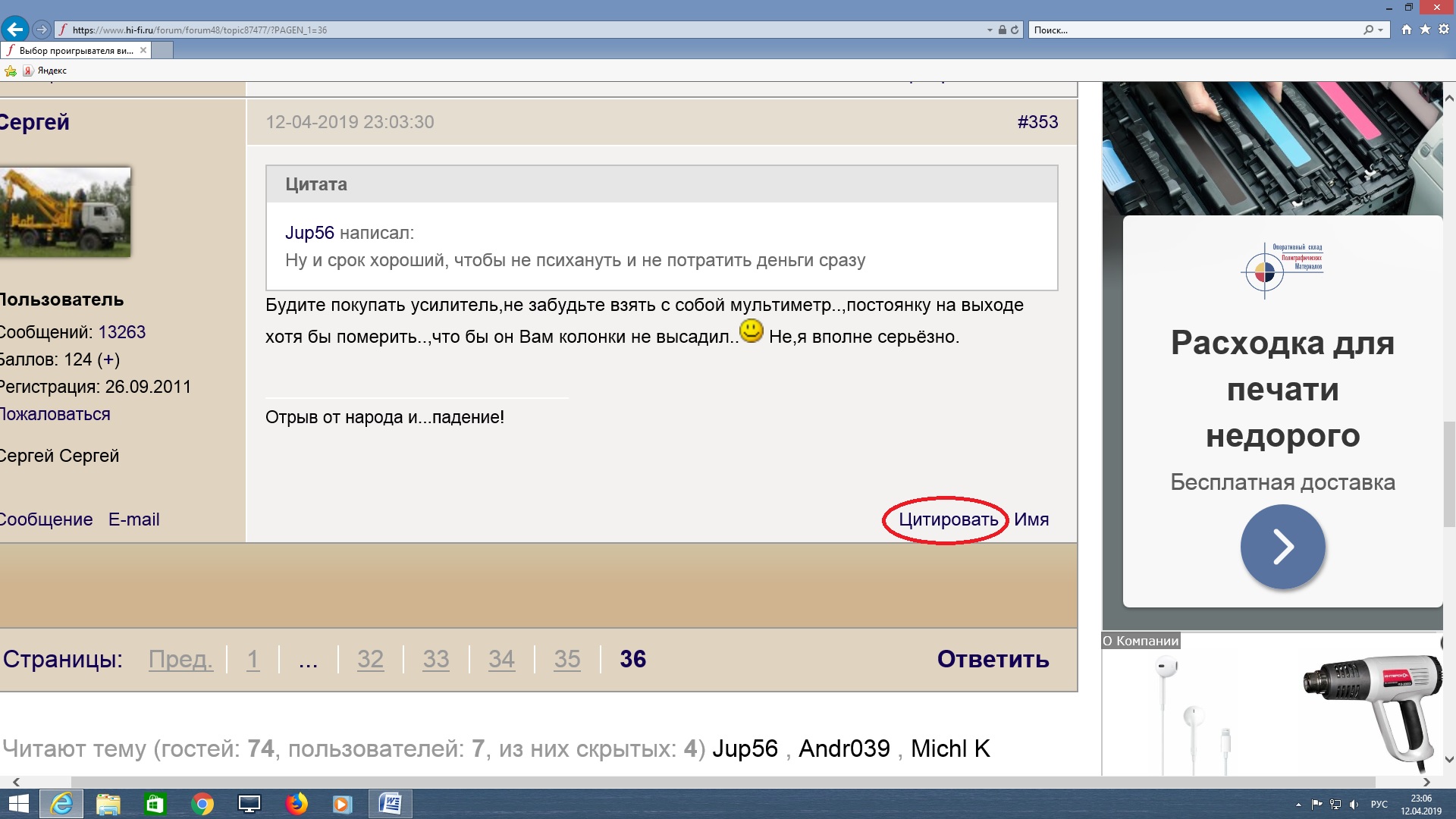The image size is (1456, 819).
Task: Open favorites star icon in toolbar
Action: point(1425,30)
